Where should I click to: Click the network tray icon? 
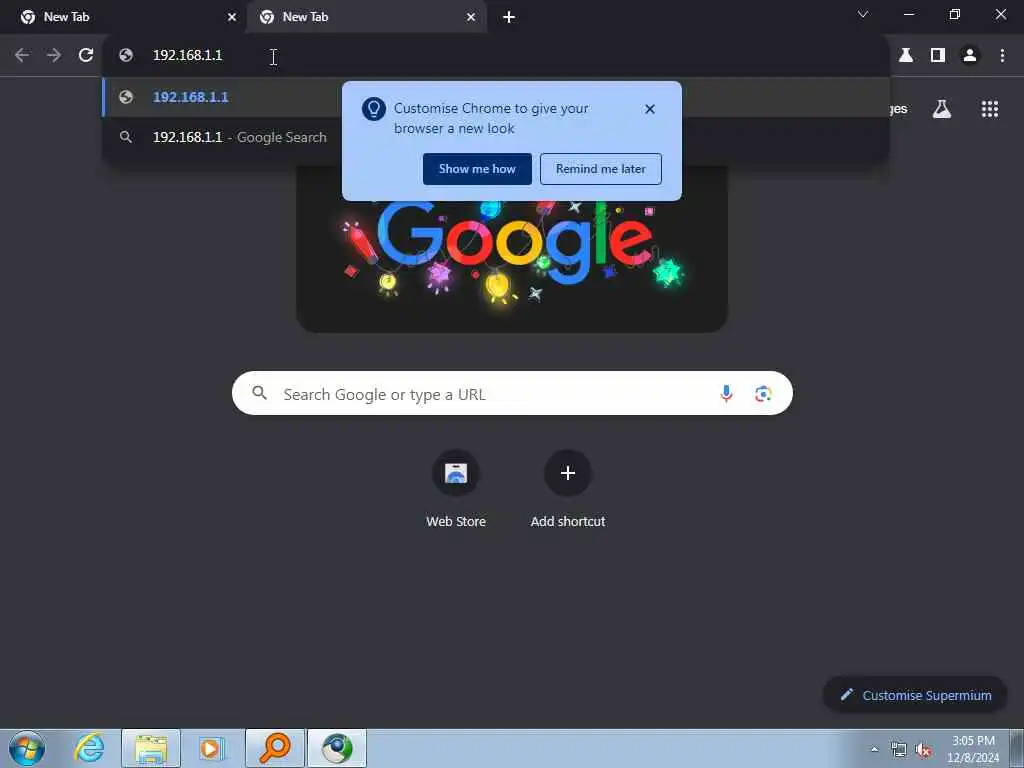(899, 749)
